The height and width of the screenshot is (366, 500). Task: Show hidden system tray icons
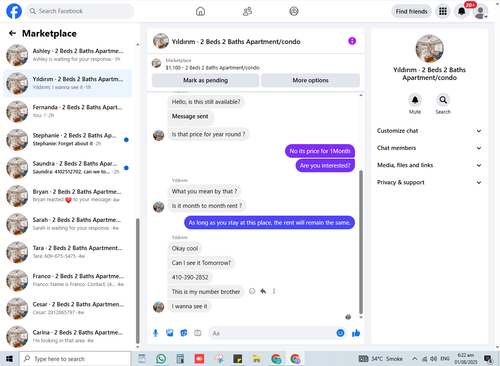pos(414,359)
